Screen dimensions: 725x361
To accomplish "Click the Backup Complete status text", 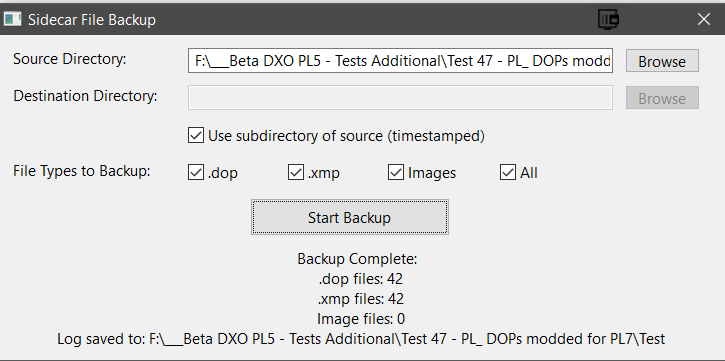I will 357,259.
